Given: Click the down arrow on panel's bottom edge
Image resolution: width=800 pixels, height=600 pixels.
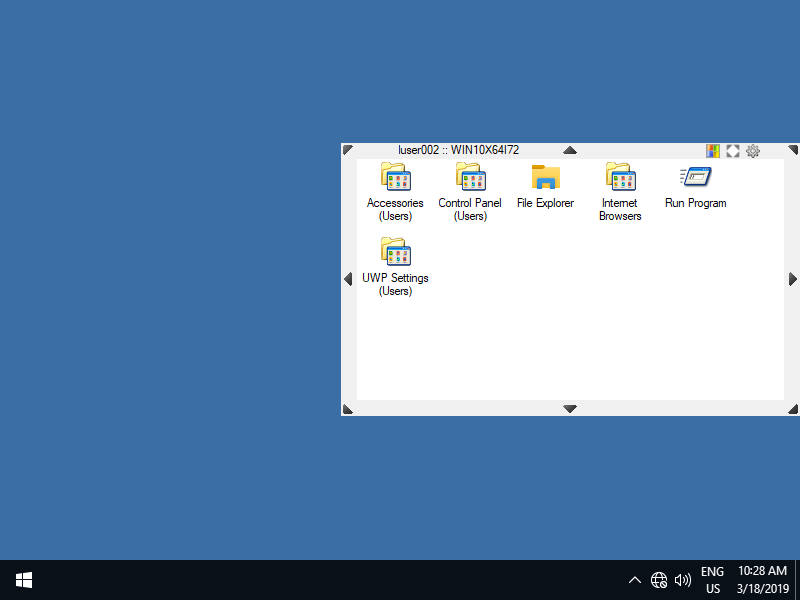Looking at the screenshot, I should tap(570, 408).
